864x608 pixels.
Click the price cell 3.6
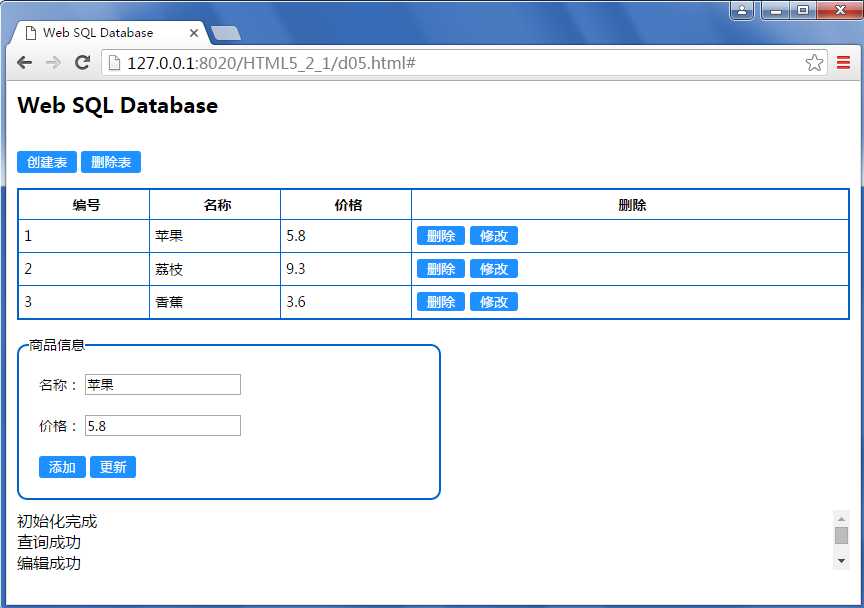coord(346,302)
